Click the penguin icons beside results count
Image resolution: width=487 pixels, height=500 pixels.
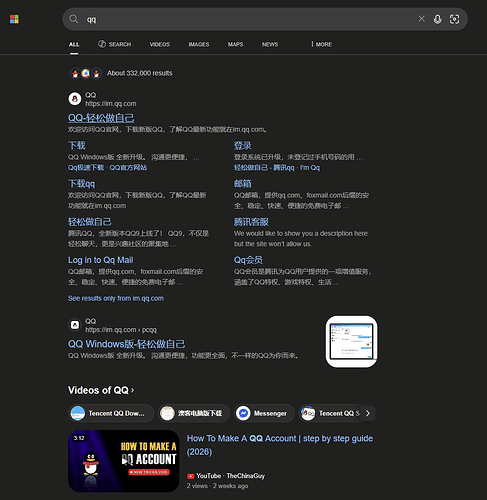86,73
